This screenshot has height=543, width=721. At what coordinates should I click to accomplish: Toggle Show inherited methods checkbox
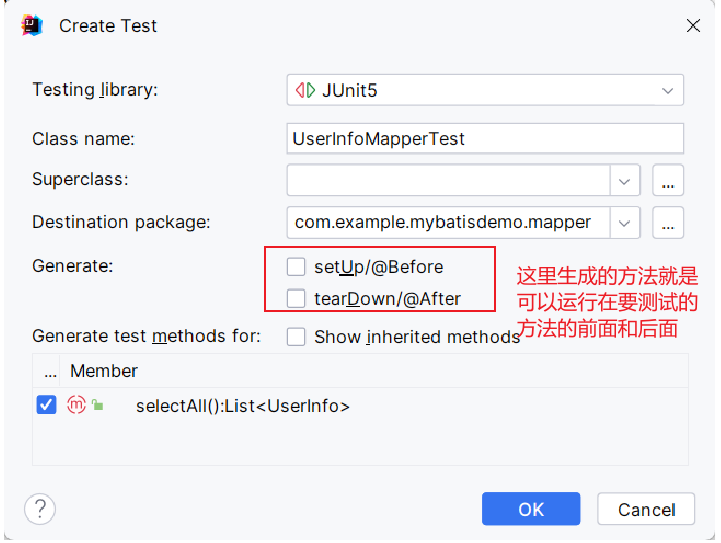(x=296, y=337)
